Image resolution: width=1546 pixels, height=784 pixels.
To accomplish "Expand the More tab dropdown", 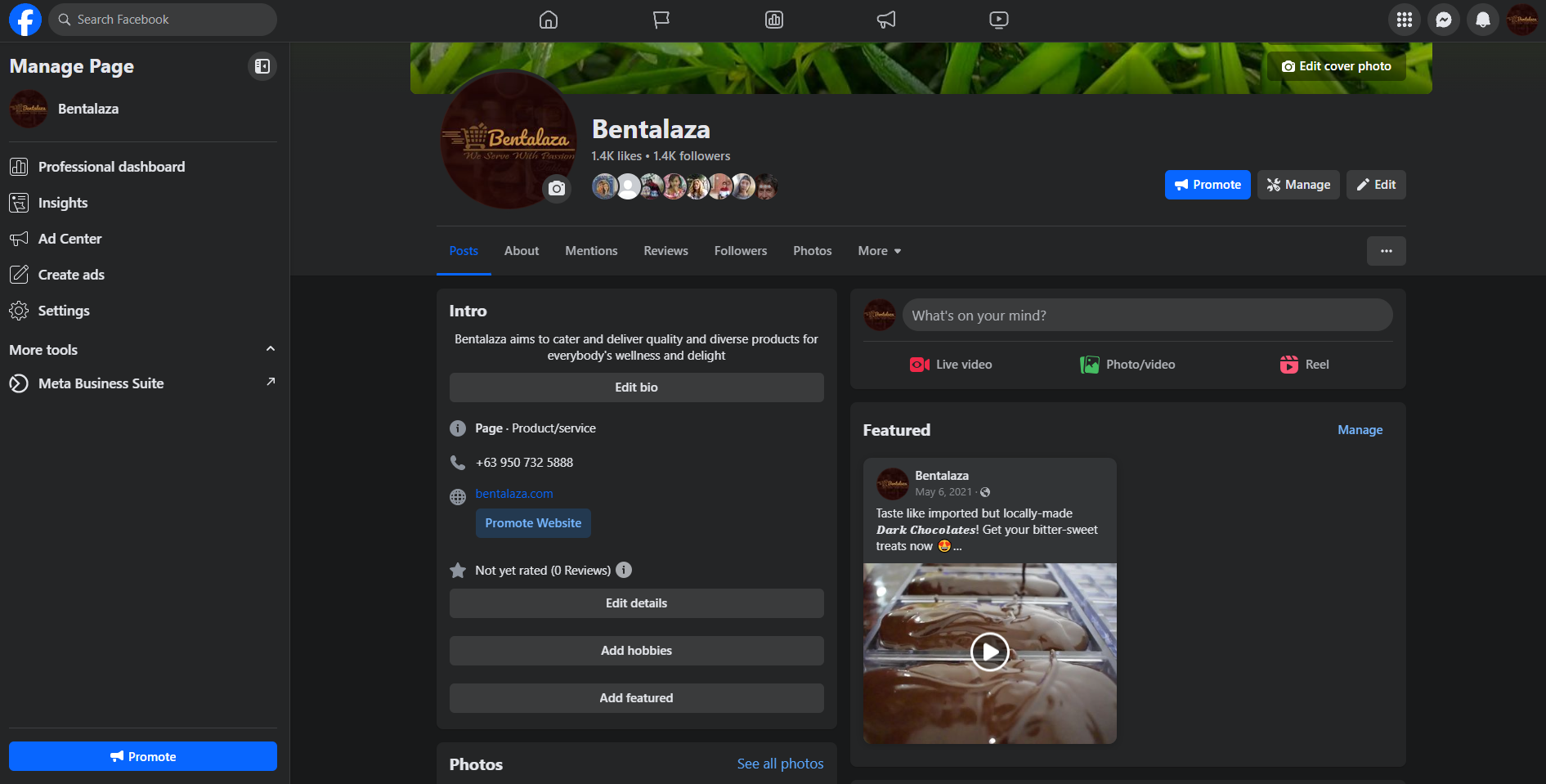I will 880,251.
